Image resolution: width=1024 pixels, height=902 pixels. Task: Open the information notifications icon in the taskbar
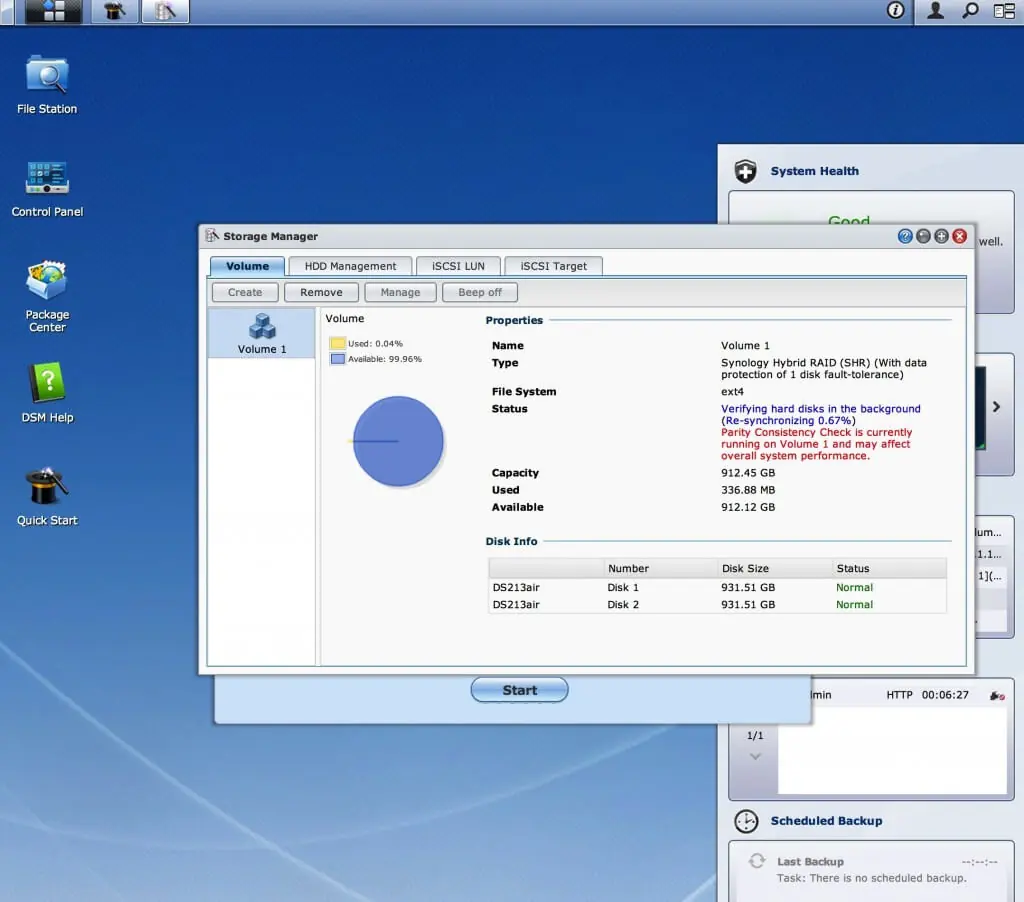coord(896,11)
